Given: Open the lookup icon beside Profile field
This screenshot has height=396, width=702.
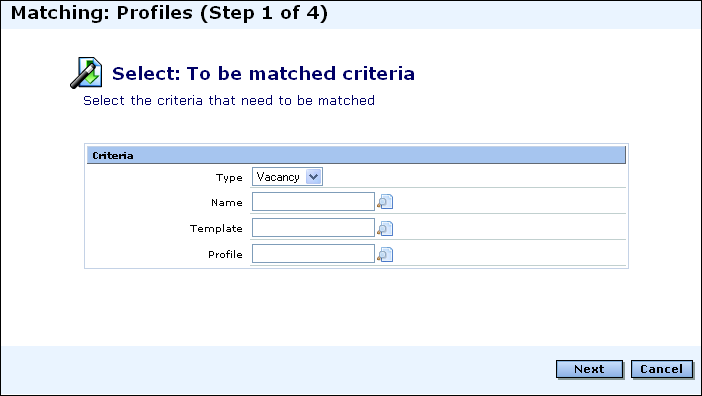Looking at the screenshot, I should [385, 255].
